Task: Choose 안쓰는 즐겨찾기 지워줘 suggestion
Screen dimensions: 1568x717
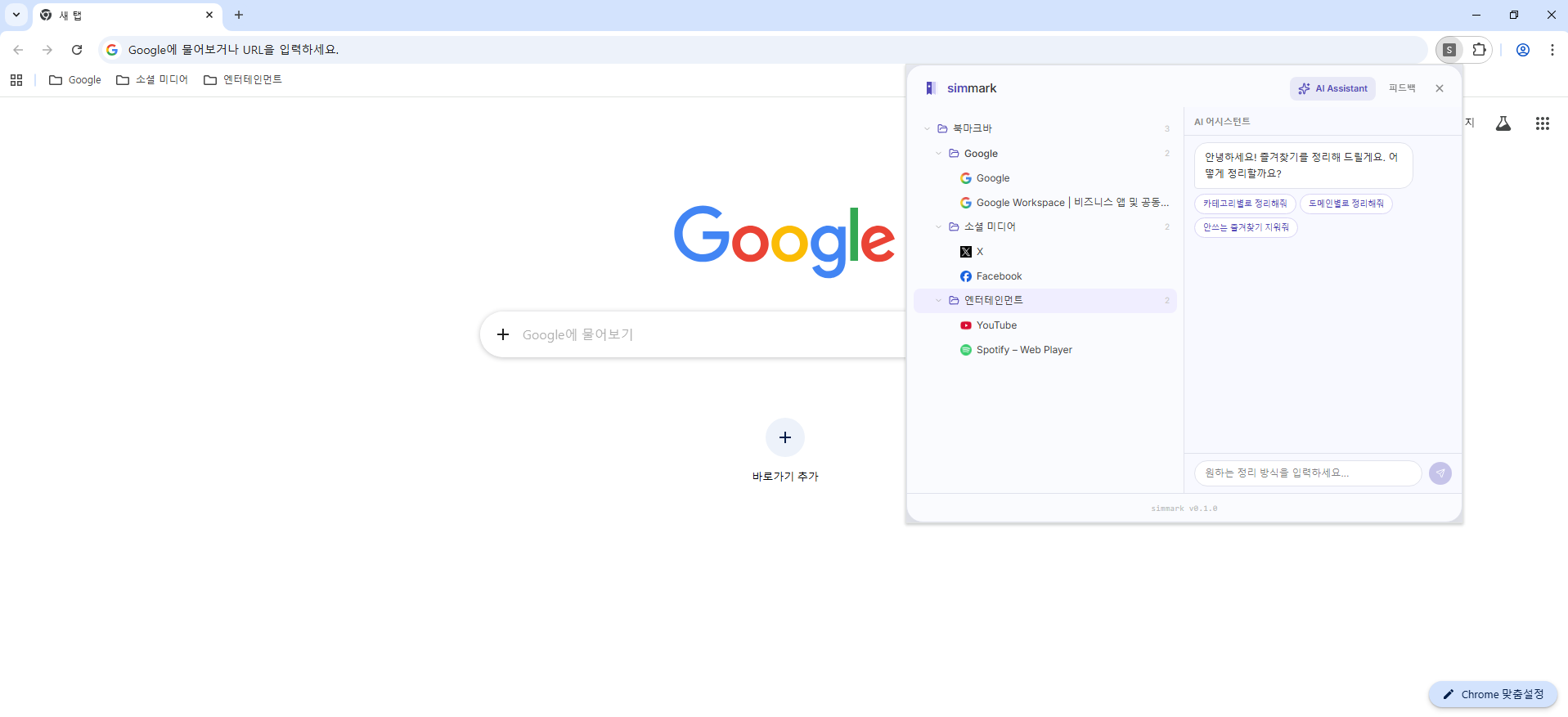Action: (1246, 227)
